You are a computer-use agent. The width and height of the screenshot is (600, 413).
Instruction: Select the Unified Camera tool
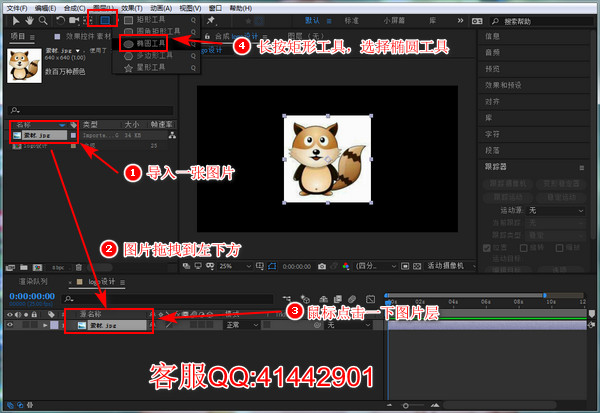click(x=73, y=21)
